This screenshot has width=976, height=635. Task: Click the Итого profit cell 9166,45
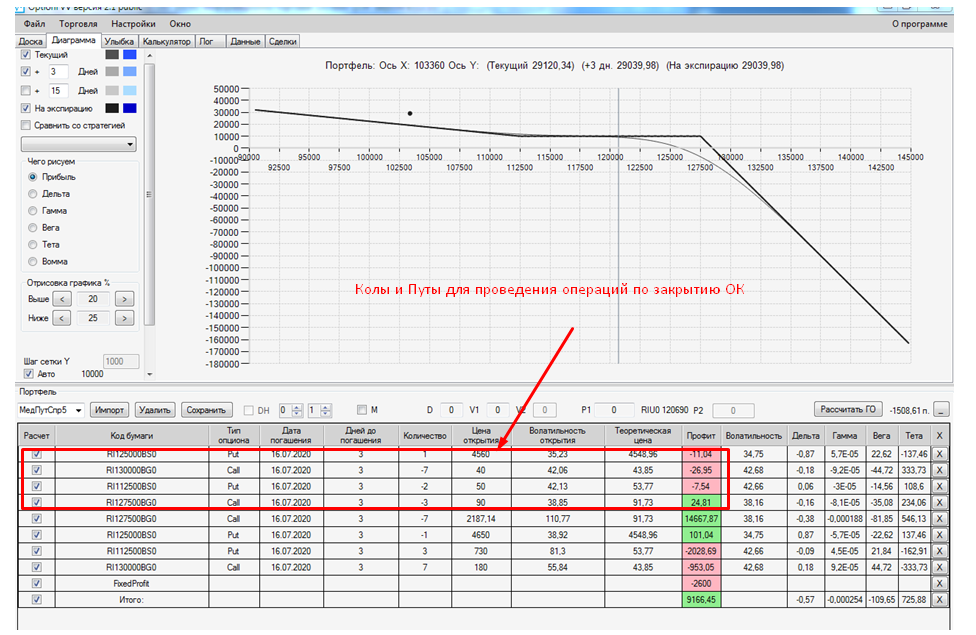pos(701,600)
